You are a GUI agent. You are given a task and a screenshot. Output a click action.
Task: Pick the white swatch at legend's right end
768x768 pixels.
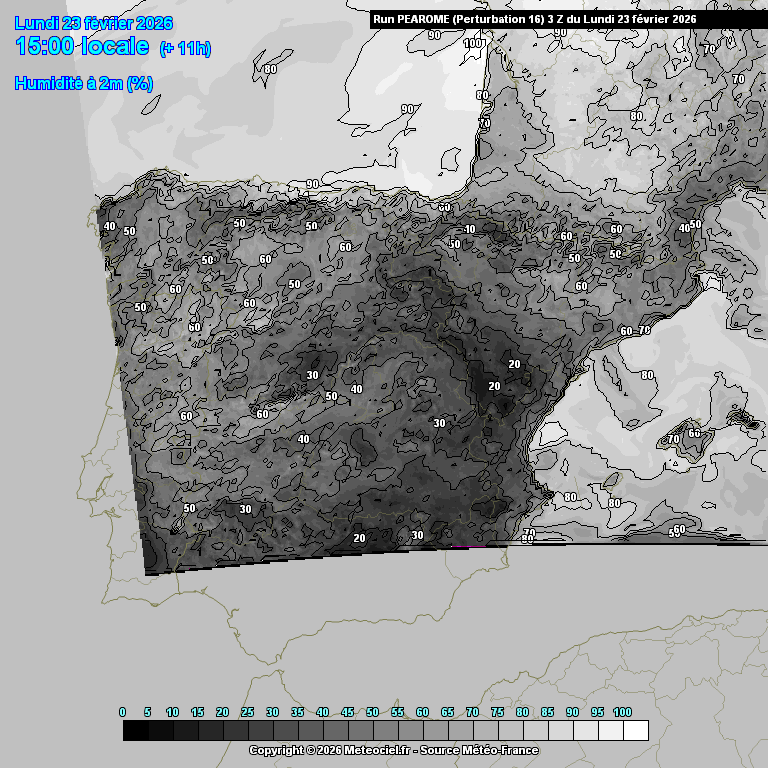point(635,731)
